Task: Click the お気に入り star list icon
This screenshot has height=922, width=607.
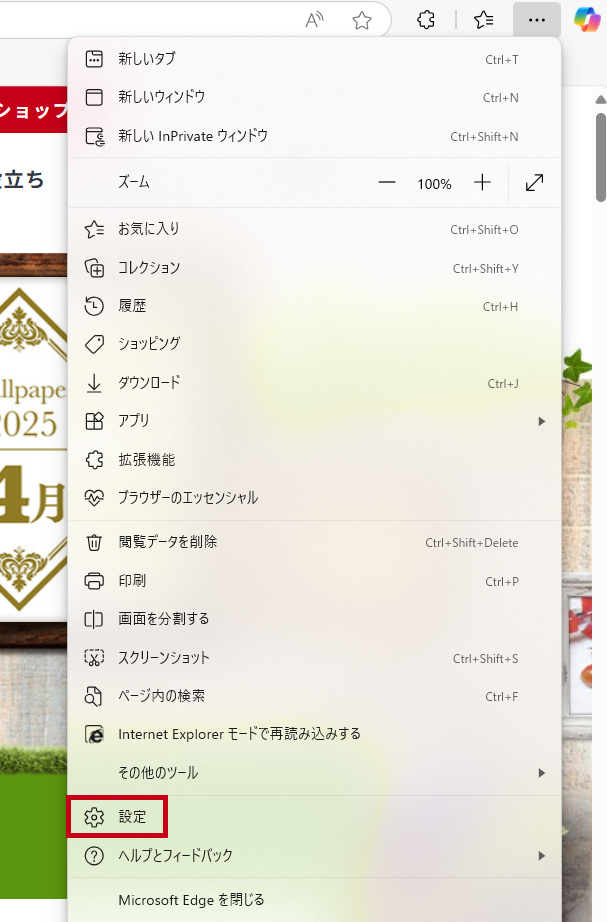Action: point(94,229)
